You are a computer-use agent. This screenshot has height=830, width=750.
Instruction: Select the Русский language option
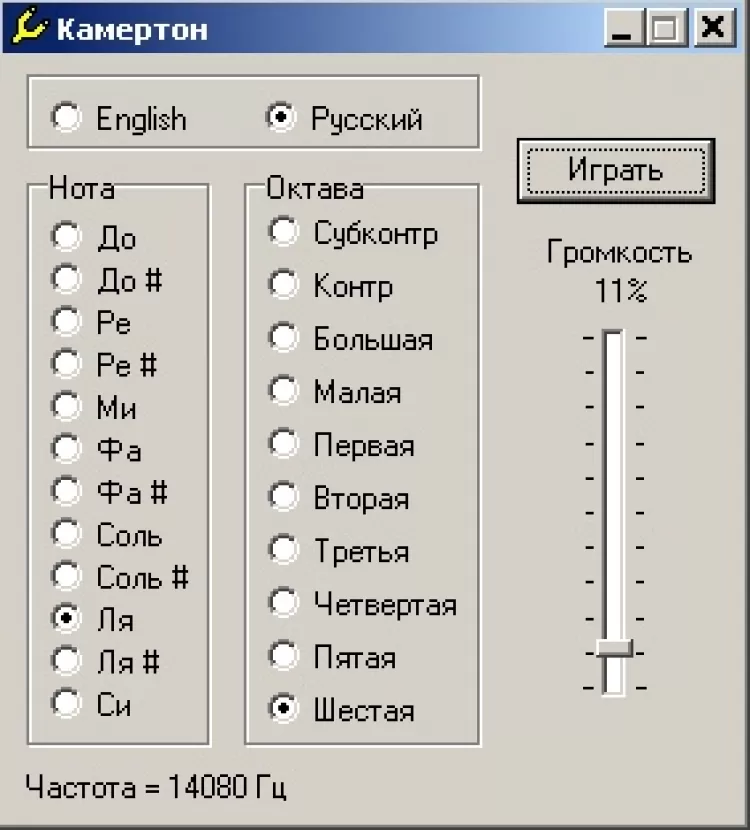[282, 118]
